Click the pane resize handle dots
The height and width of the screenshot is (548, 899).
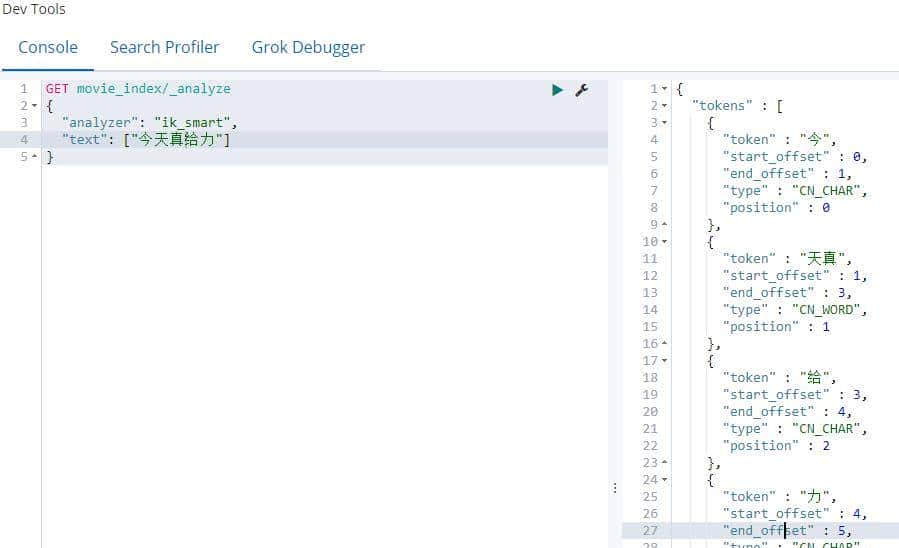click(615, 488)
